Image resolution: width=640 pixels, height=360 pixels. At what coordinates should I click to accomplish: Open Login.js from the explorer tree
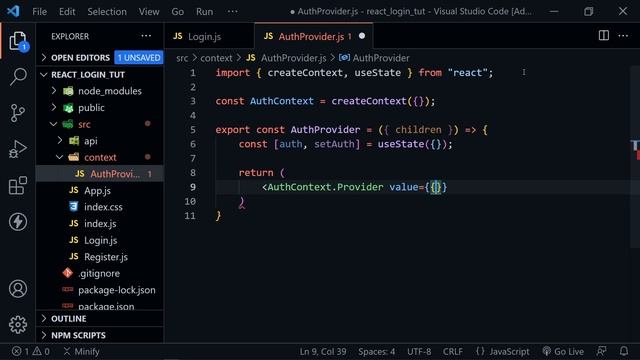pyautogui.click(x=100, y=240)
